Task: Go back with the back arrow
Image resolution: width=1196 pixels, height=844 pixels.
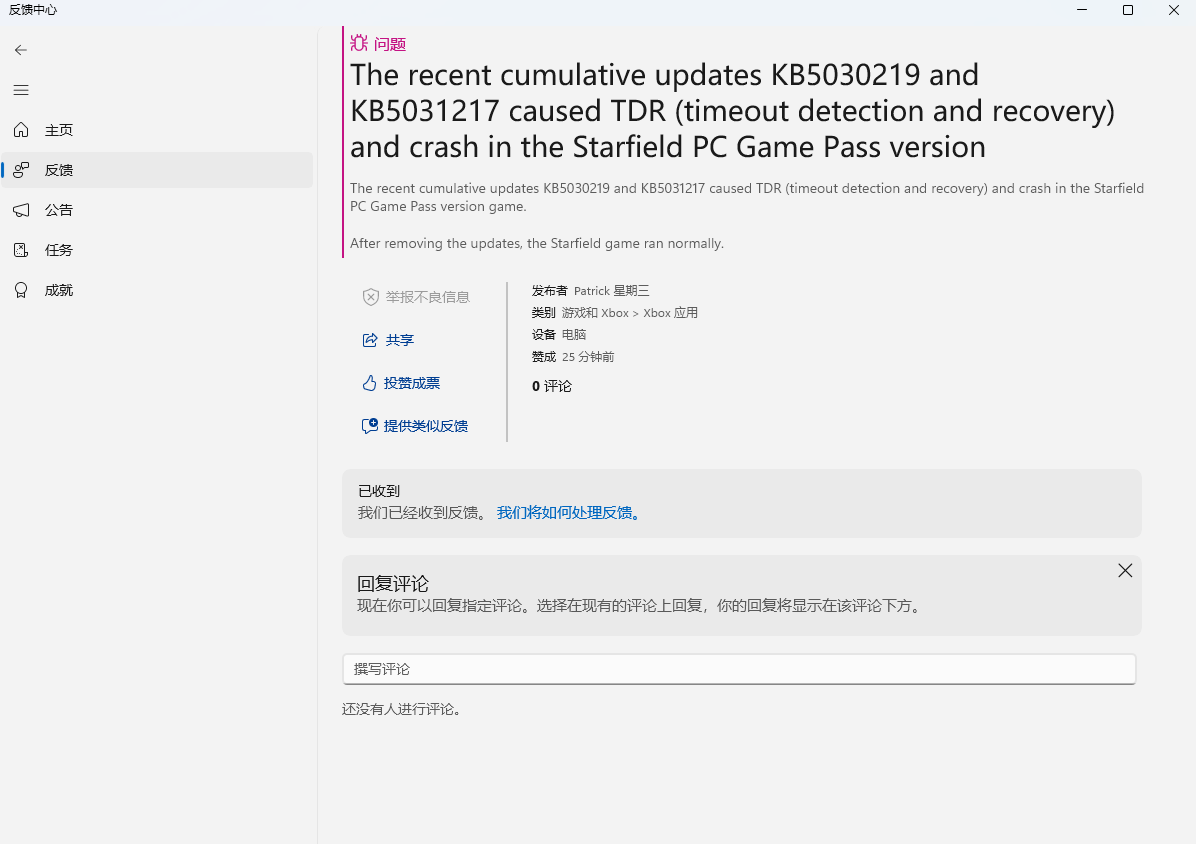Action: point(21,50)
